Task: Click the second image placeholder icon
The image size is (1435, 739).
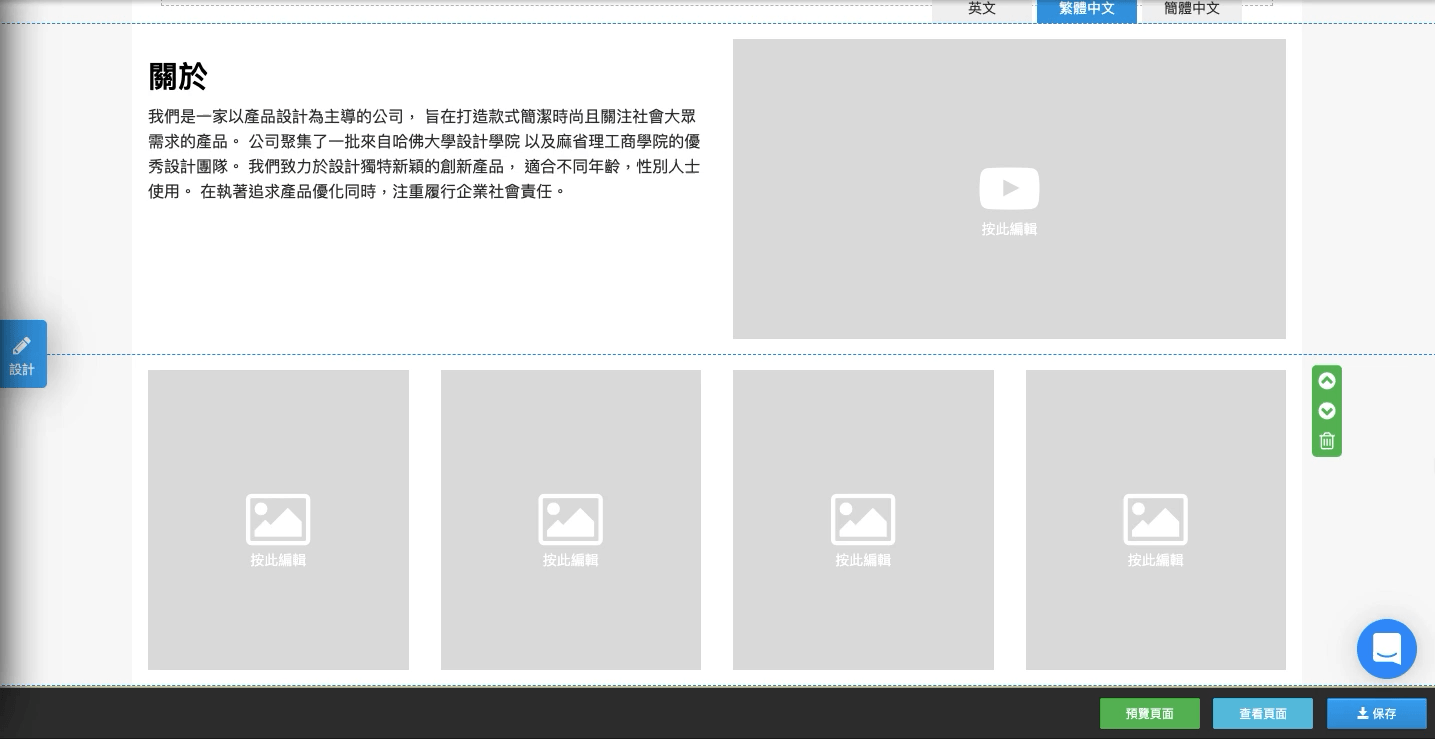Action: point(570,519)
